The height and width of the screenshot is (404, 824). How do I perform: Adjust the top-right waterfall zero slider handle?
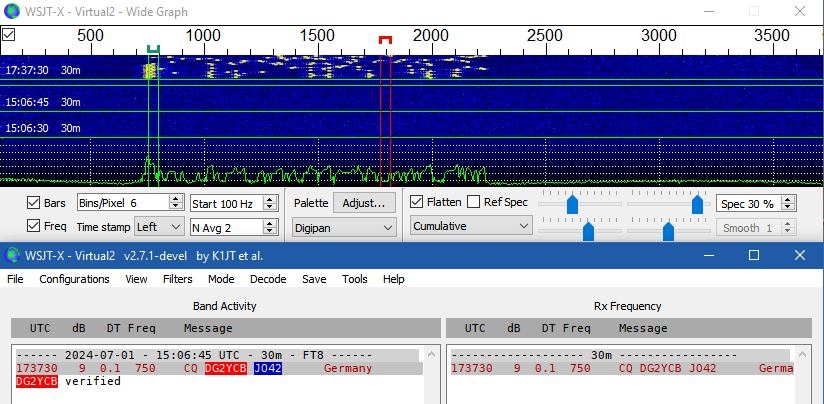[x=697, y=204]
